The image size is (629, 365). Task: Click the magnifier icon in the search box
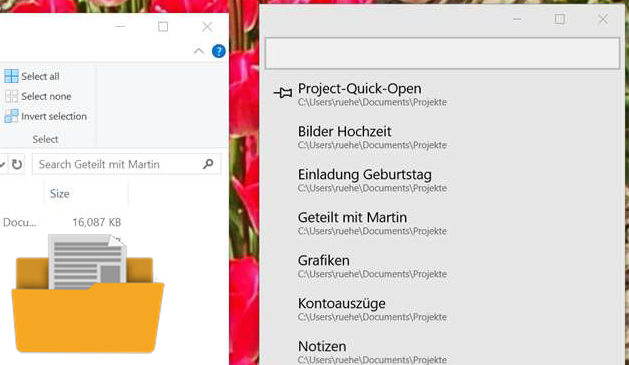208,164
